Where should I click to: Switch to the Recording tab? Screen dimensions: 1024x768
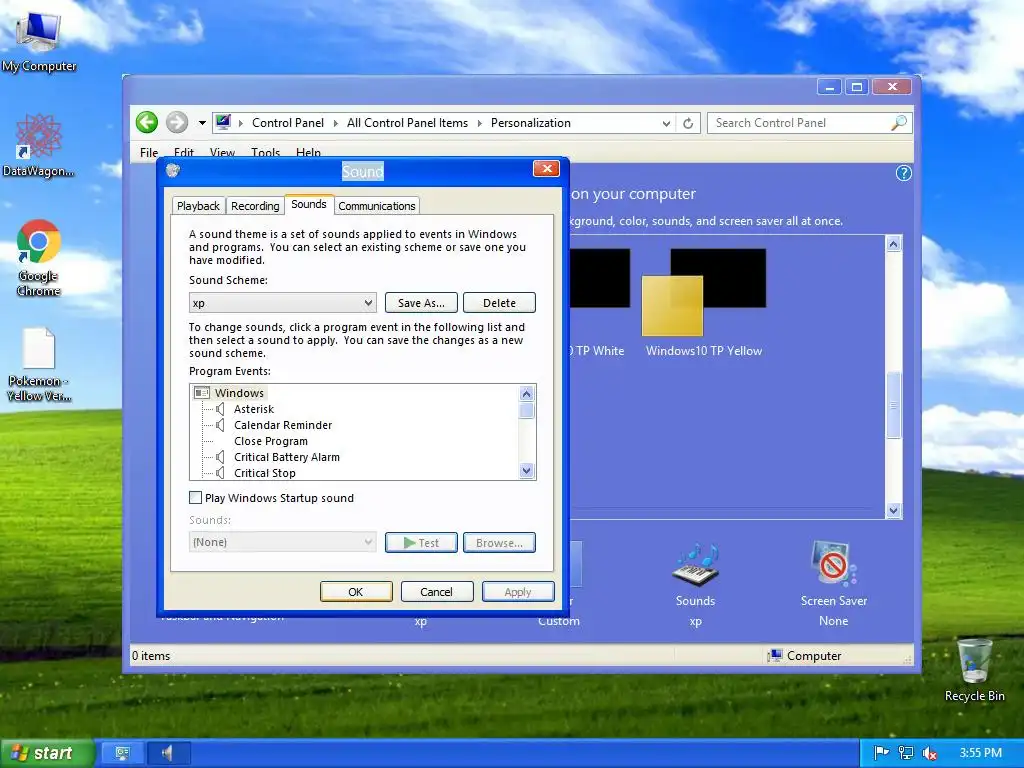[x=255, y=206]
